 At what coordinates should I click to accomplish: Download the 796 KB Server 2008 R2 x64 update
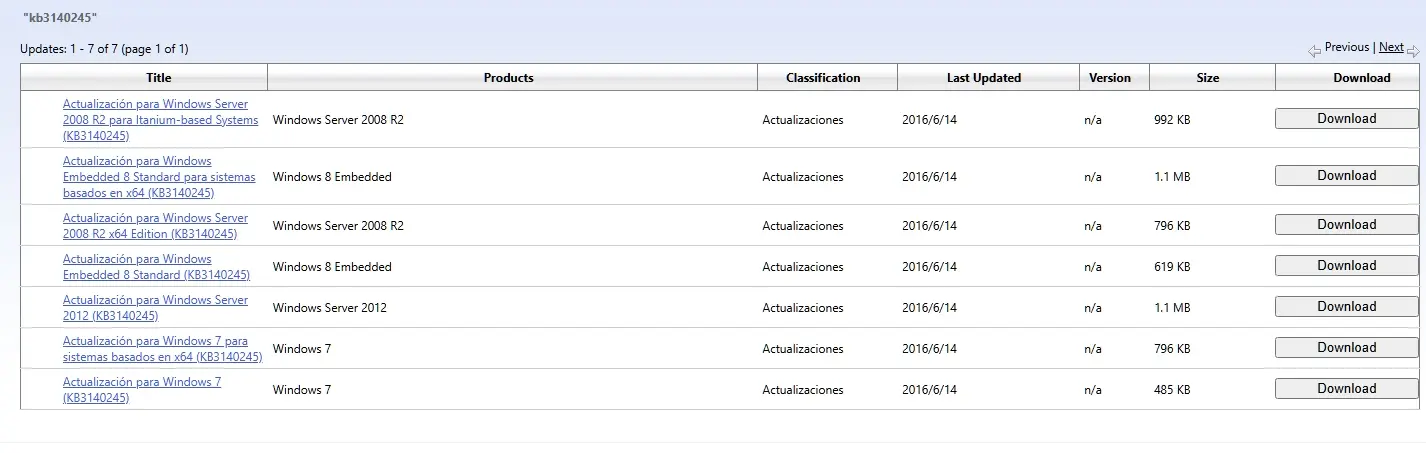click(1346, 224)
